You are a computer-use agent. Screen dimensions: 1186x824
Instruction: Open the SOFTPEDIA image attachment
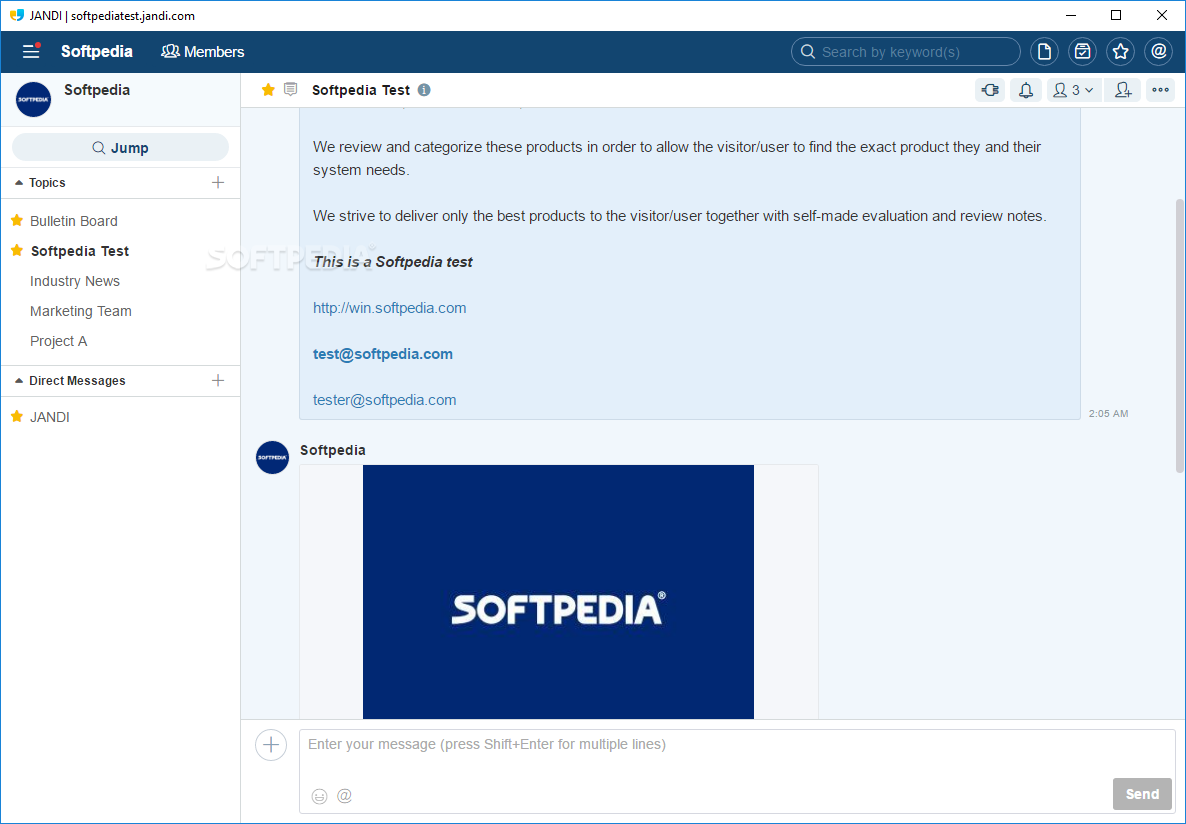click(558, 592)
